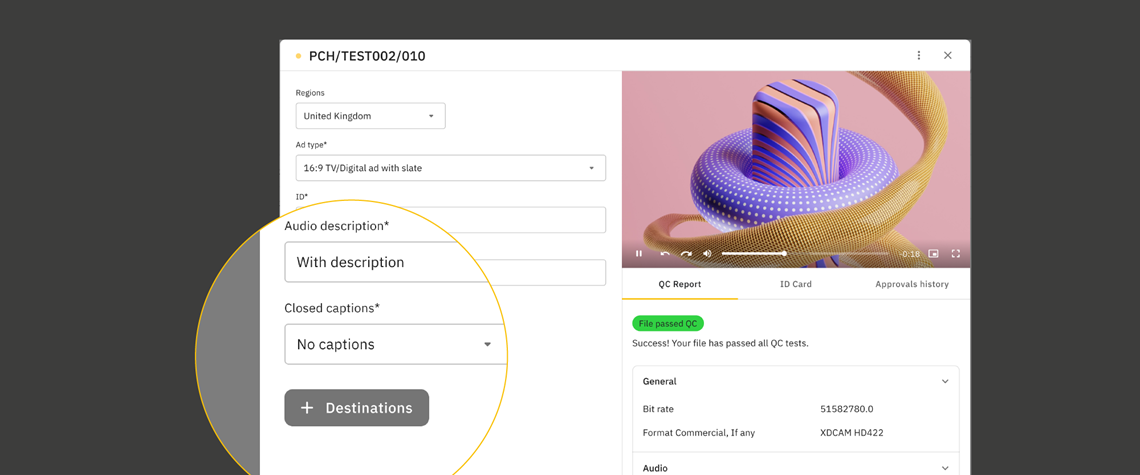Click the video skip-forward arrow icon
Screen dimensions: 1140x475
coord(686,254)
